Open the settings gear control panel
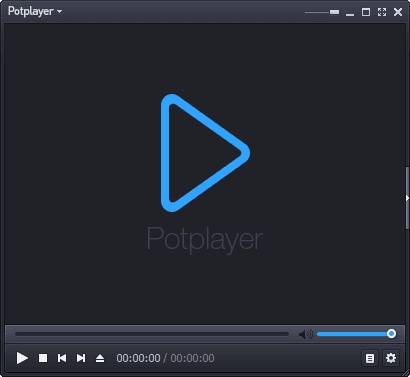The width and height of the screenshot is (410, 377). point(391,358)
